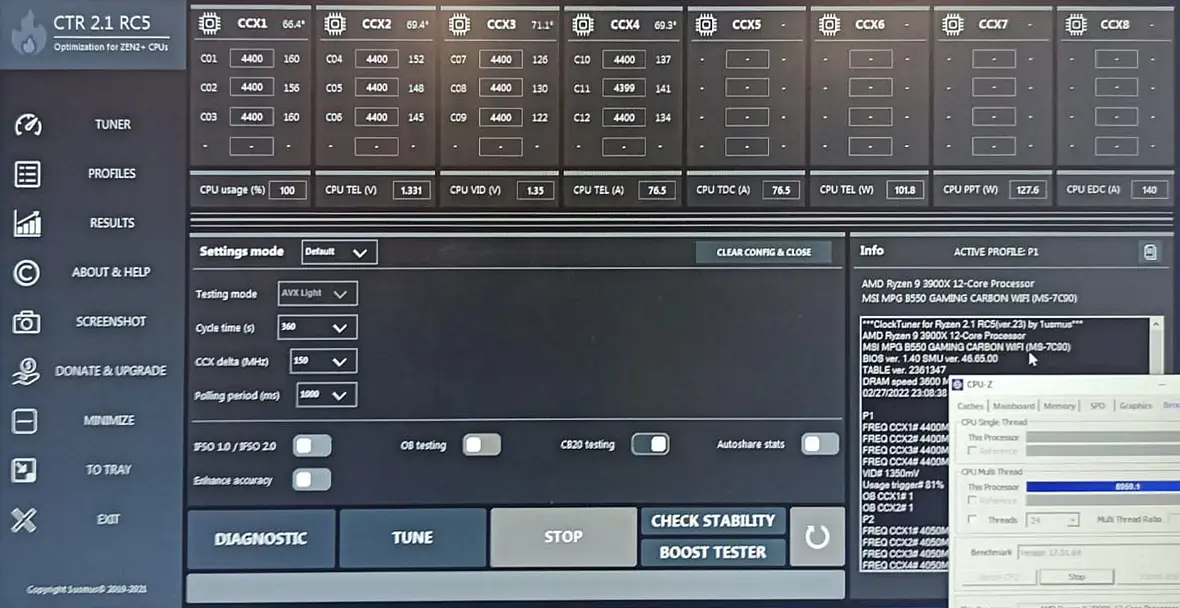
Task: Click the DIAGNOSTIC button
Action: pos(261,539)
